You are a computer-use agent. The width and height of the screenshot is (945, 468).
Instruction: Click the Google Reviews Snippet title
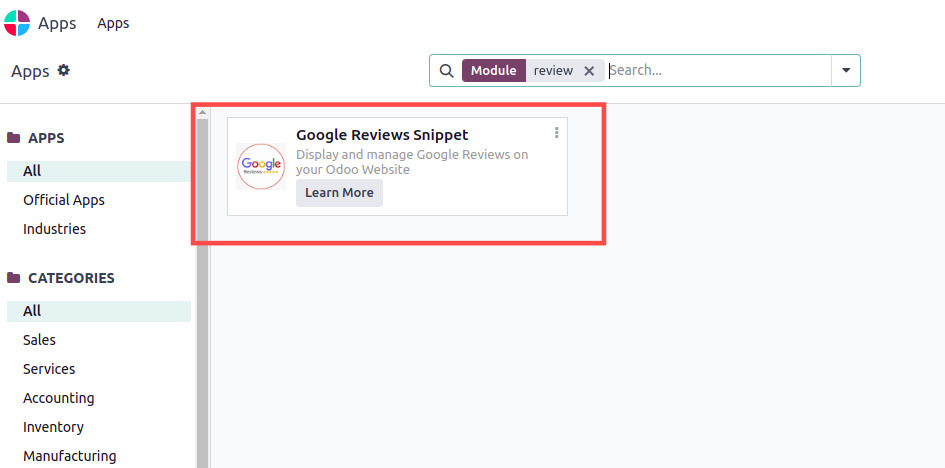pos(382,134)
